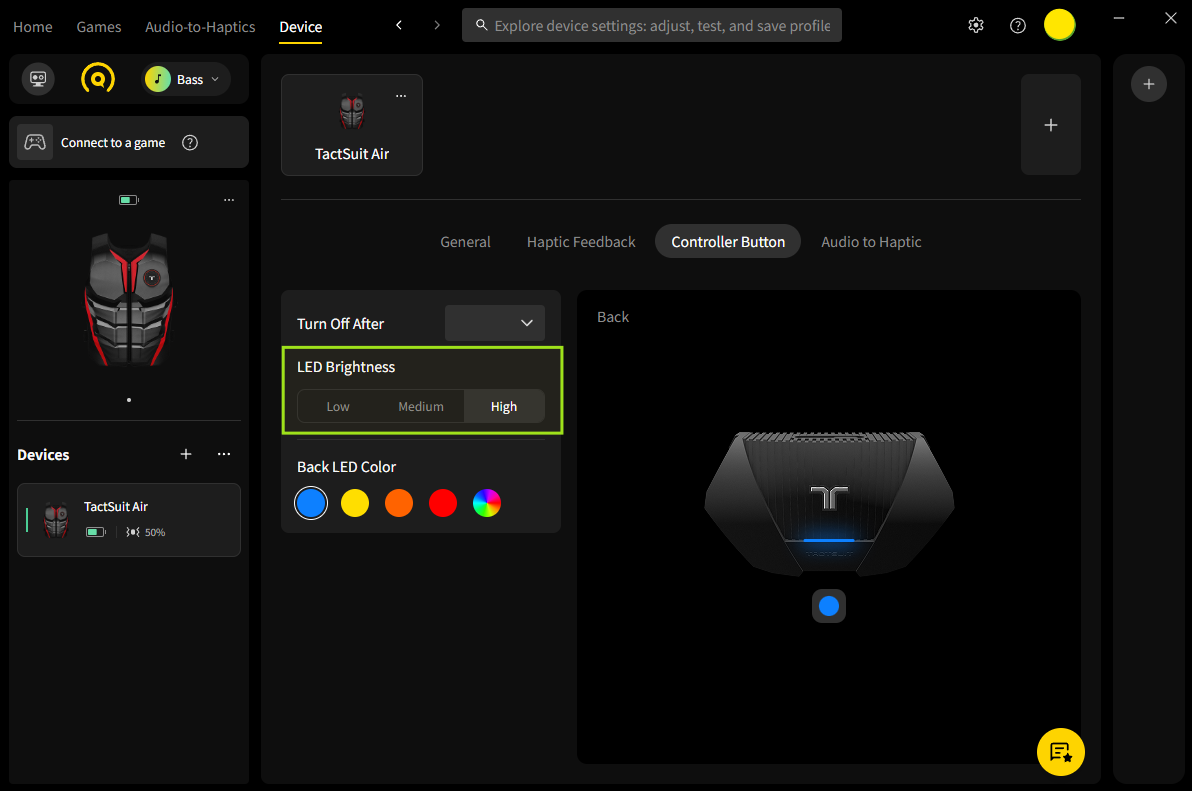This screenshot has width=1192, height=791.
Task: Open the vest preview three-dot menu
Action: (x=229, y=200)
